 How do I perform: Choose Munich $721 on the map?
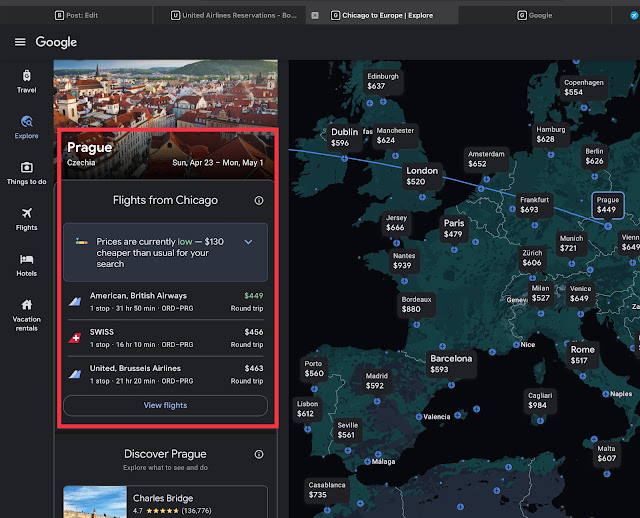(571, 243)
